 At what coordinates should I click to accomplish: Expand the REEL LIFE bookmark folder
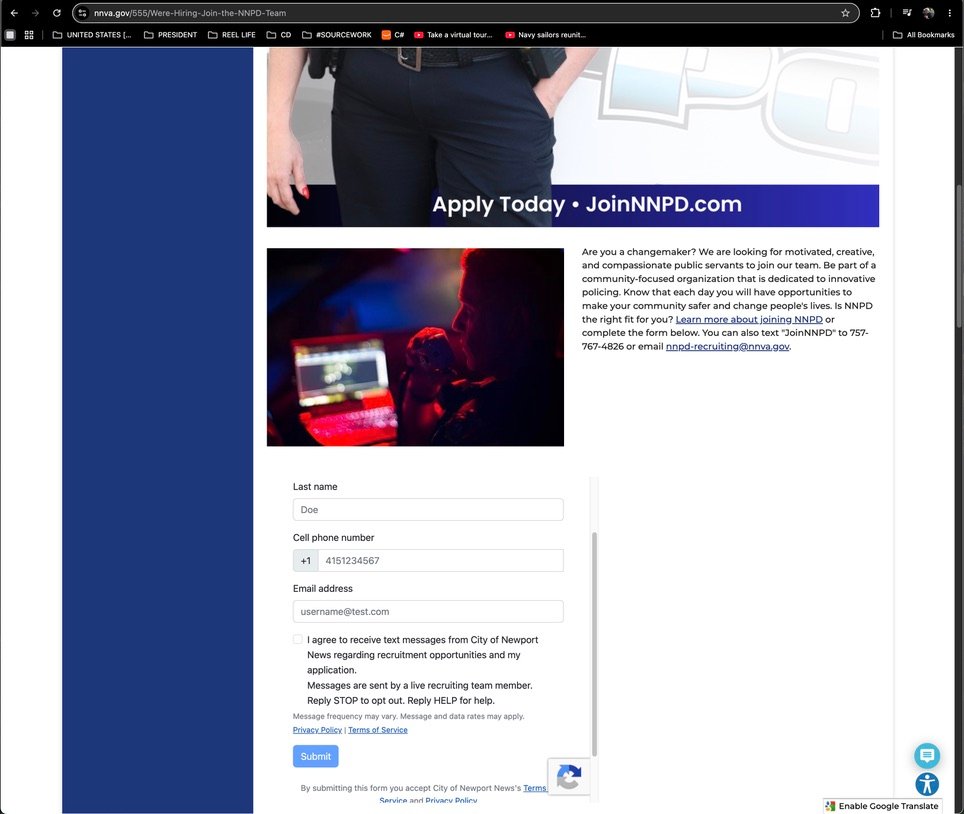click(x=232, y=35)
